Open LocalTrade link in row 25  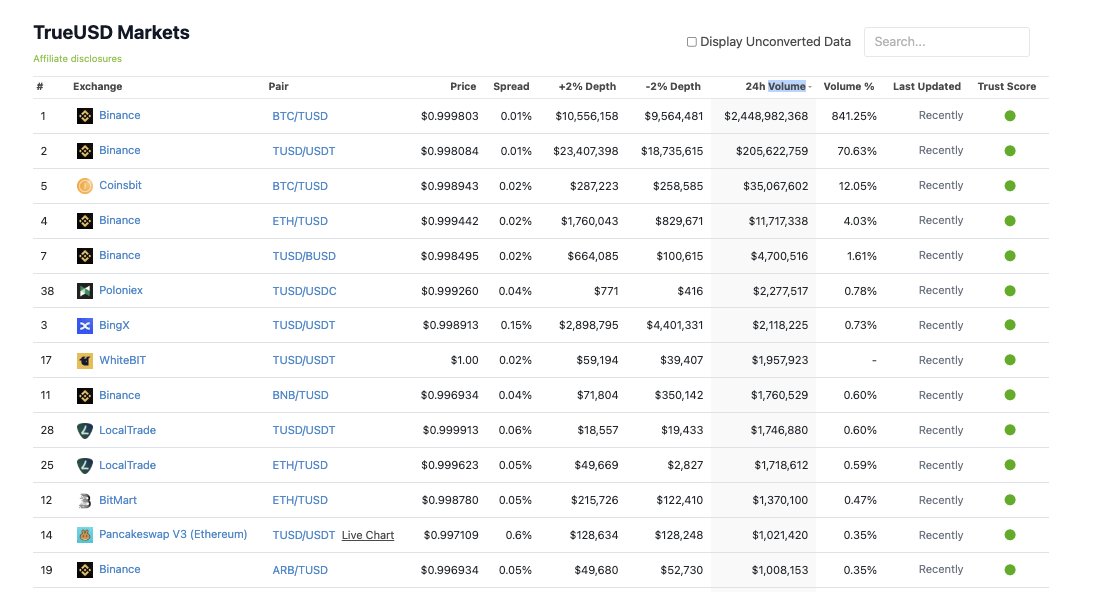[127, 465]
